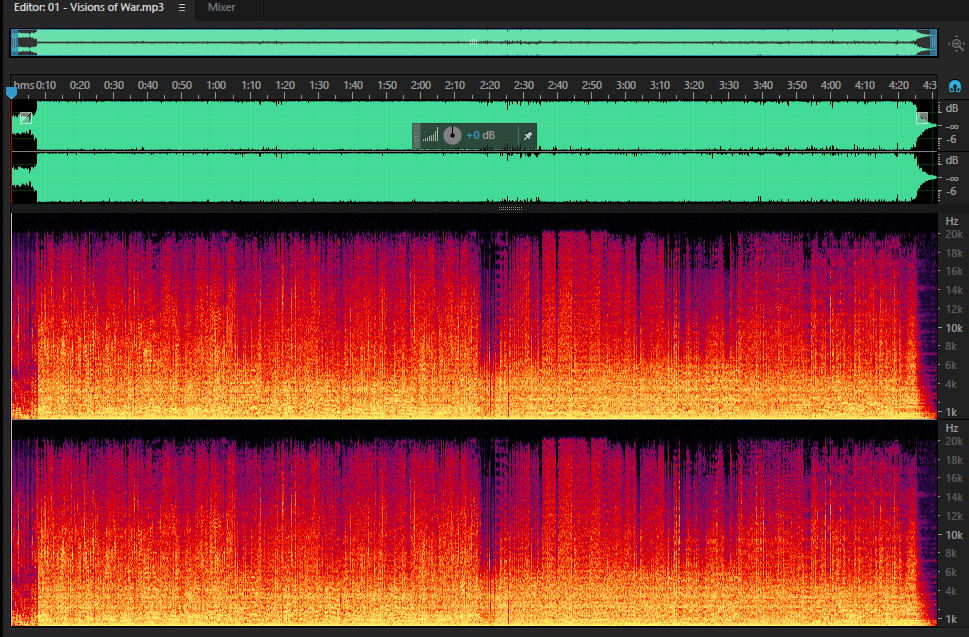Click the 10k label on the upper spectrogram scale
The width and height of the screenshot is (969, 637).
[954, 328]
